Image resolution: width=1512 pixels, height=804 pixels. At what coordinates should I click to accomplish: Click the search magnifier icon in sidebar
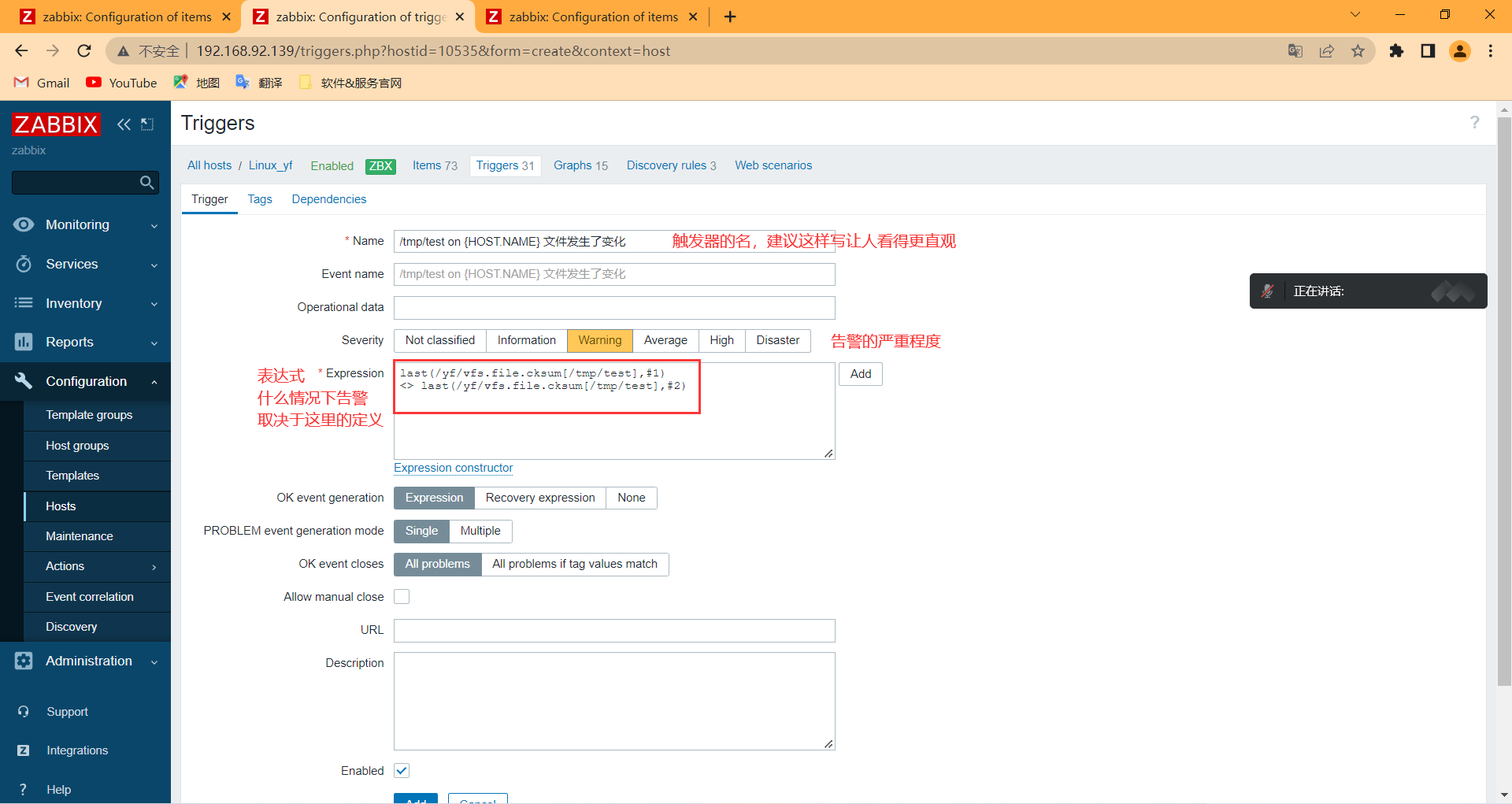146,183
